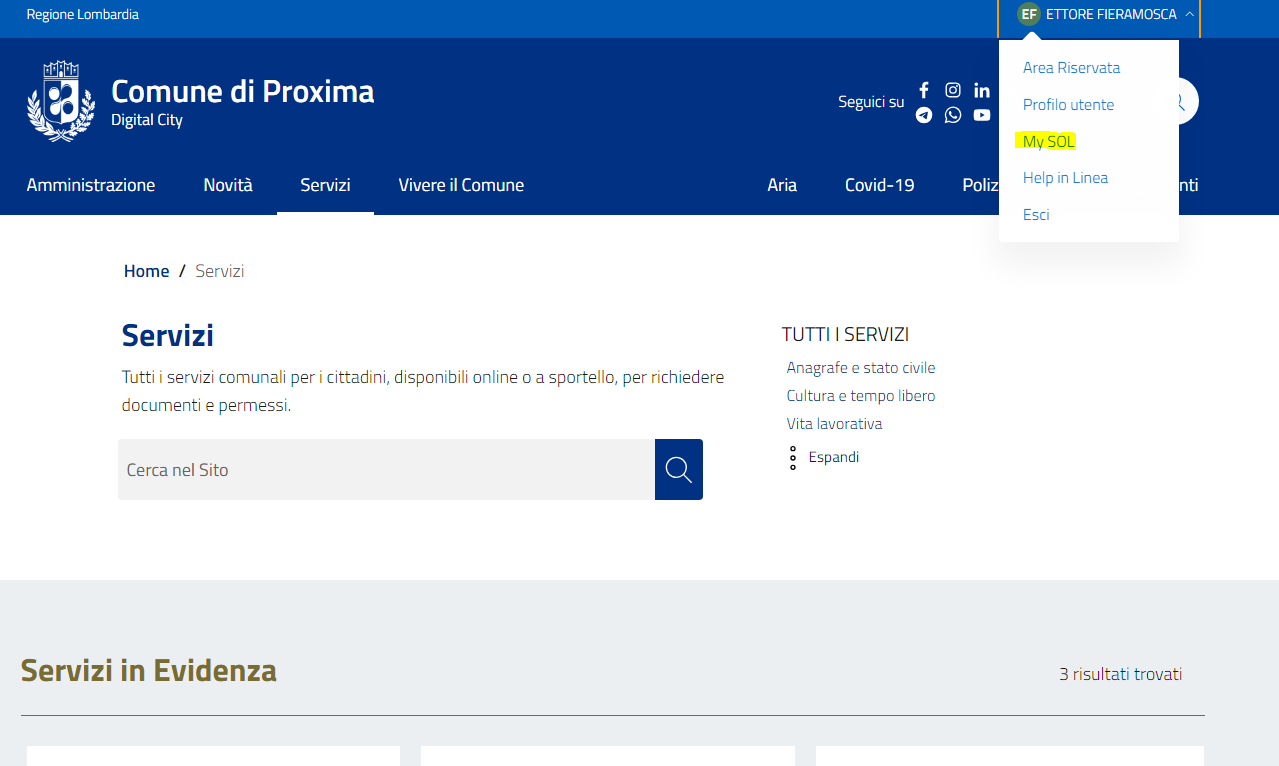Focus the Cerca nel Sito search field

(x=386, y=470)
